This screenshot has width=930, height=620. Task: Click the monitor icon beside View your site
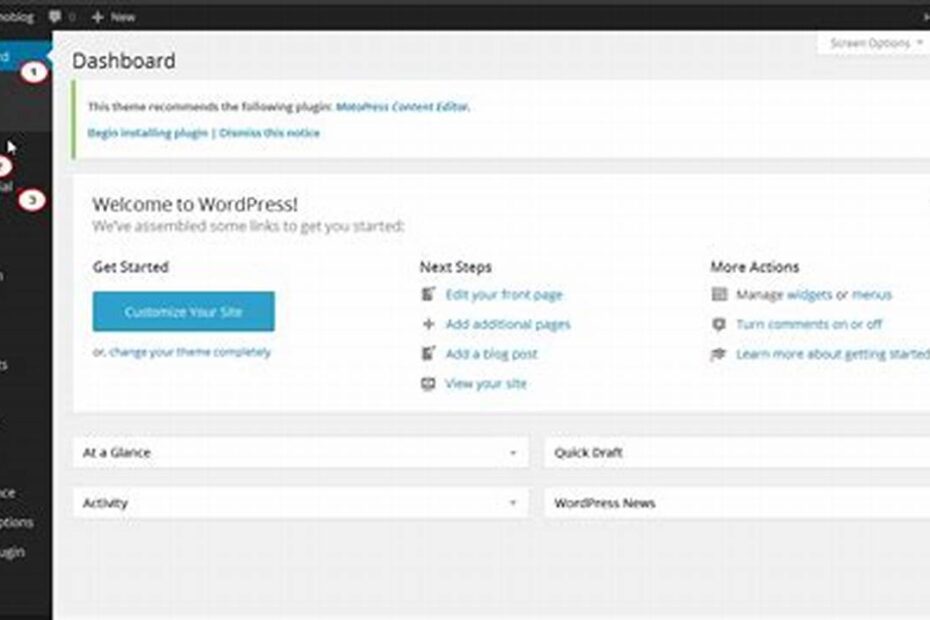(428, 384)
